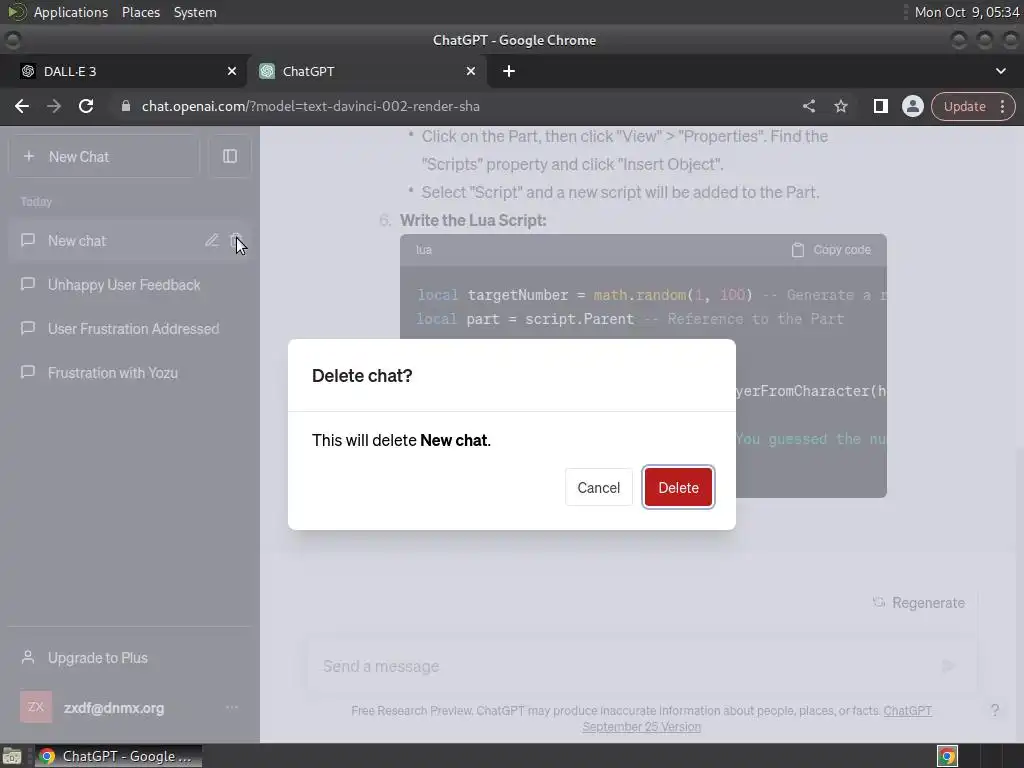
Task: Click the help question mark icon
Action: click(x=995, y=711)
